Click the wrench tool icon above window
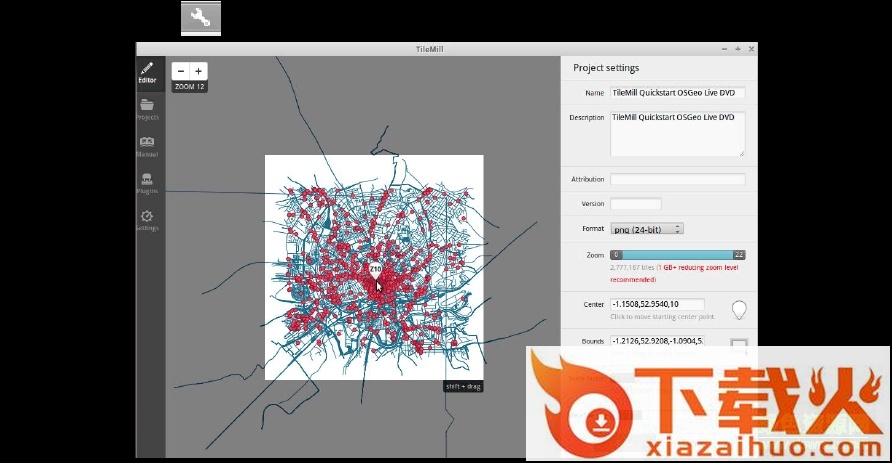This screenshot has width=892, height=463. coord(201,18)
